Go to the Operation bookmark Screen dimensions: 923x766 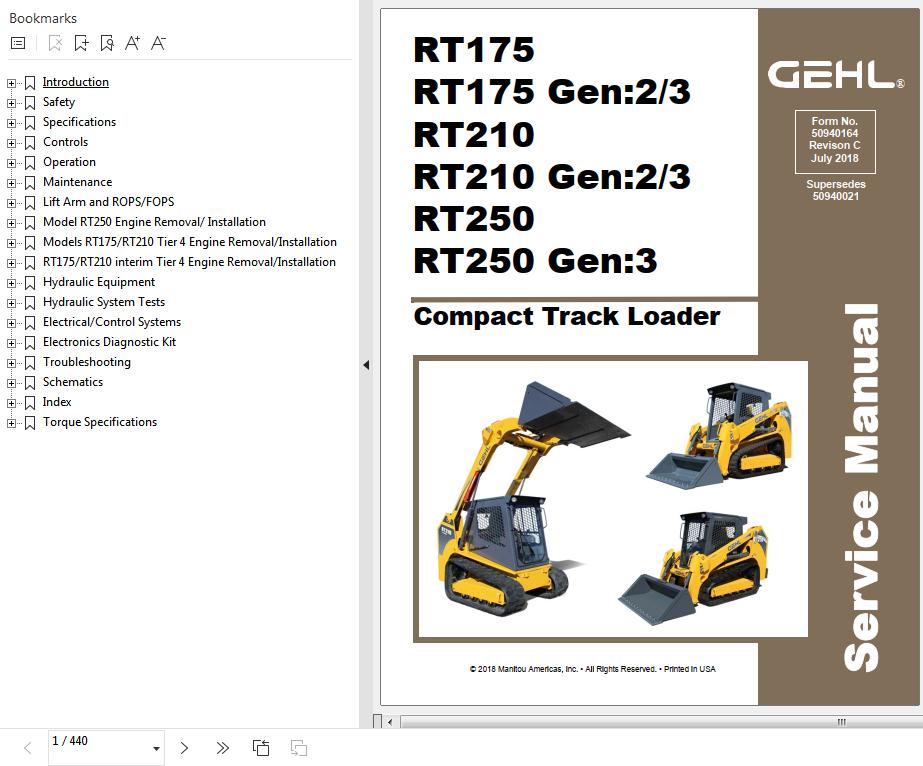click(x=69, y=162)
